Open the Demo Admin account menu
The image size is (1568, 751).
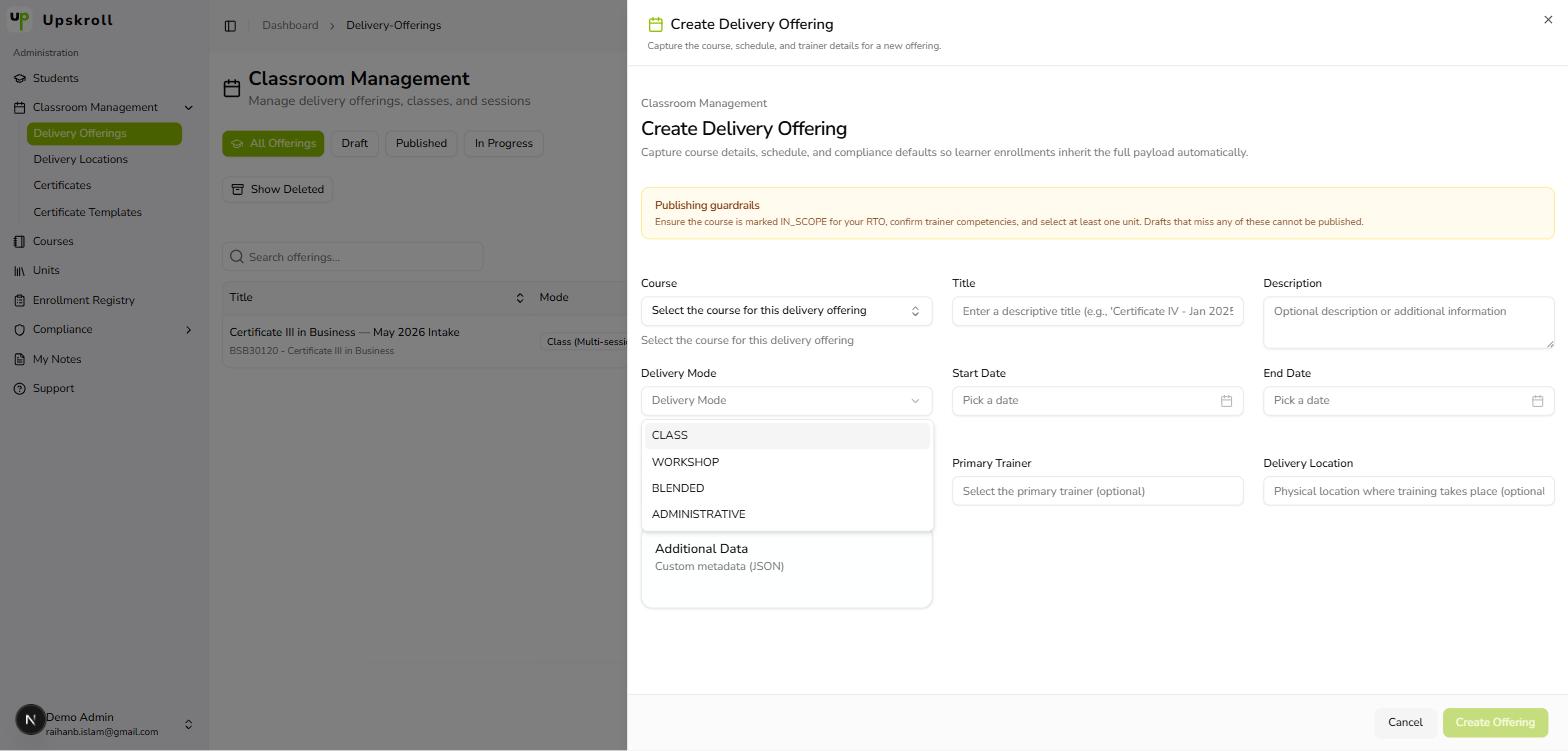104,724
